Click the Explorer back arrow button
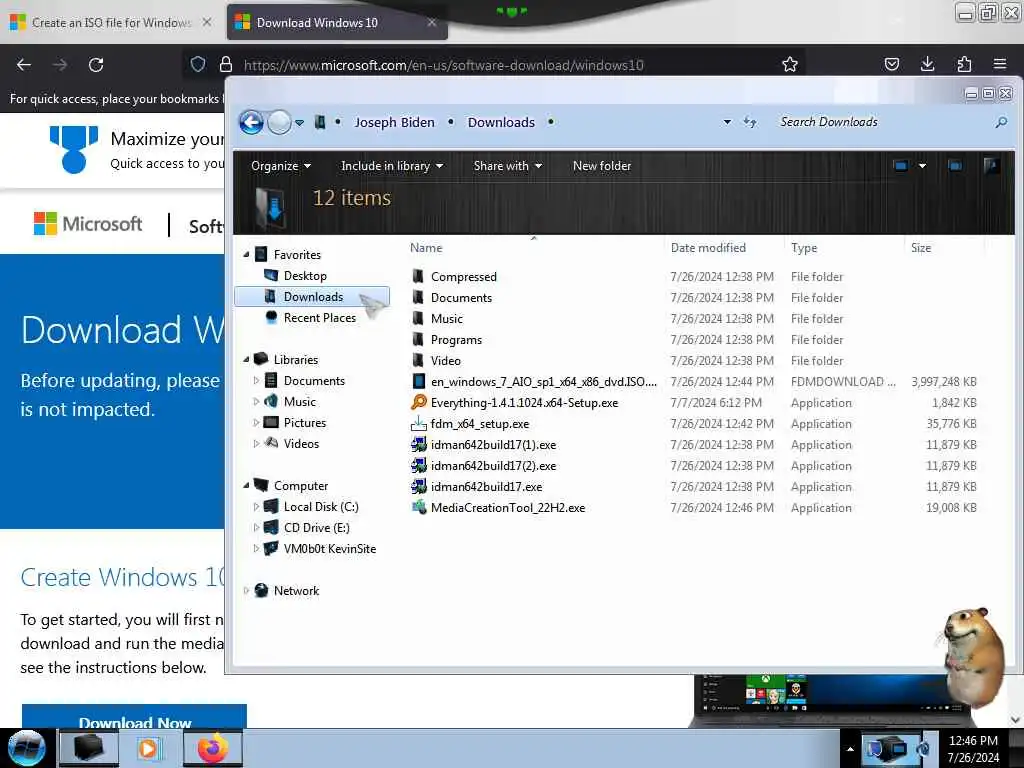This screenshot has width=1024, height=768. [251, 122]
